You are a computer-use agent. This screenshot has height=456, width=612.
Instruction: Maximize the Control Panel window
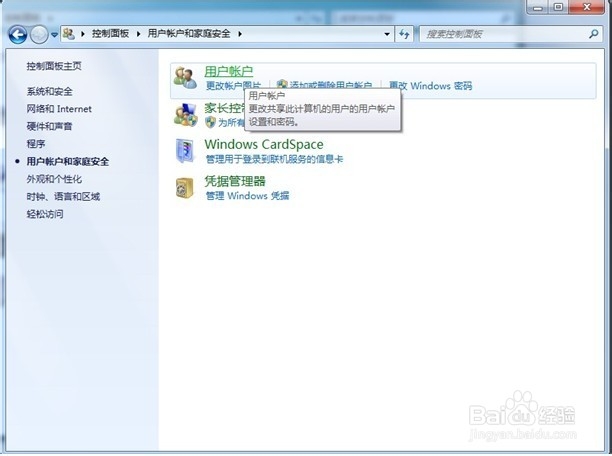[x=559, y=7]
